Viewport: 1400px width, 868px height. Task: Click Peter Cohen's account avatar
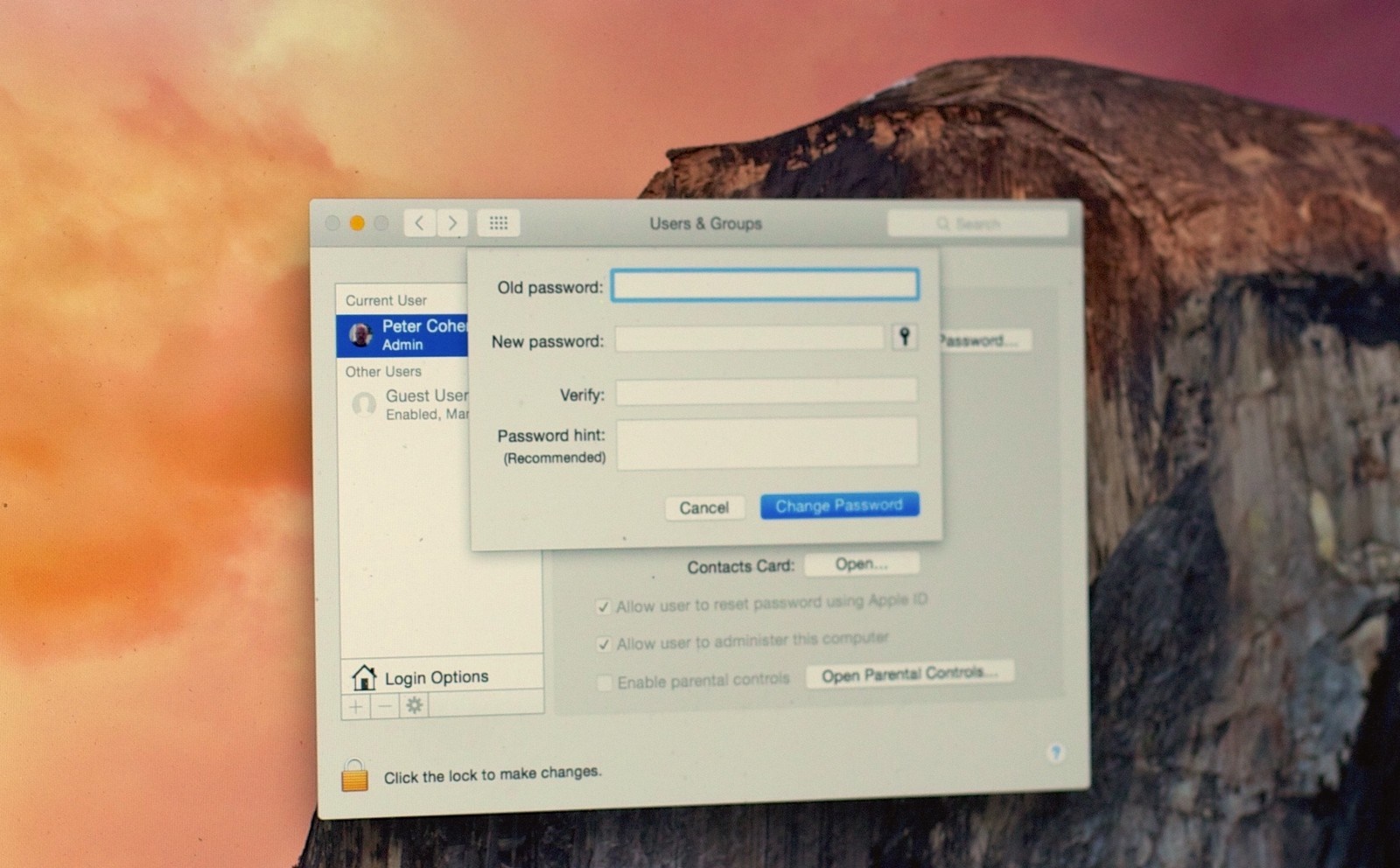coord(360,335)
